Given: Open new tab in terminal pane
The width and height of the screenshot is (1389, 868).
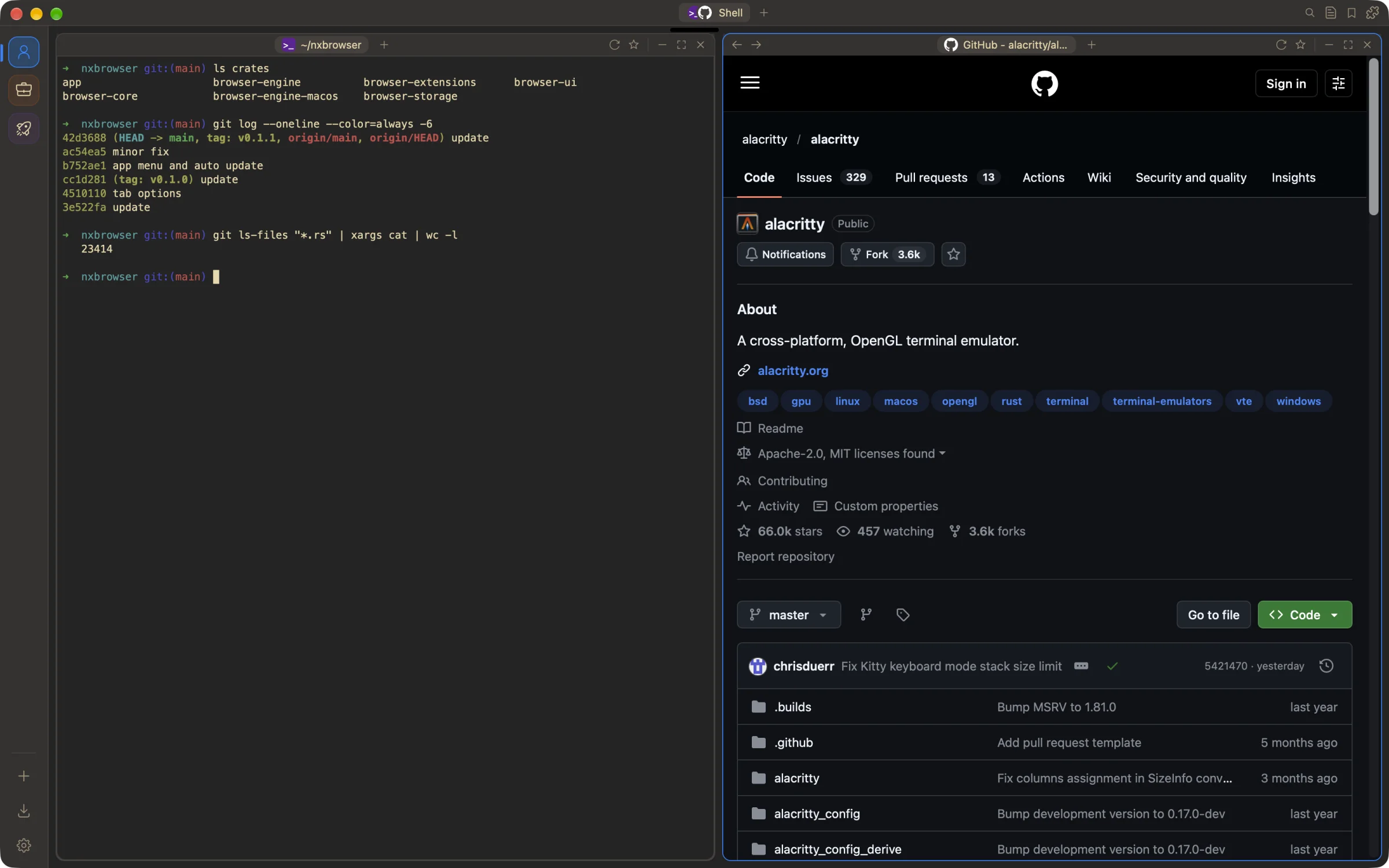Looking at the screenshot, I should pos(384,45).
